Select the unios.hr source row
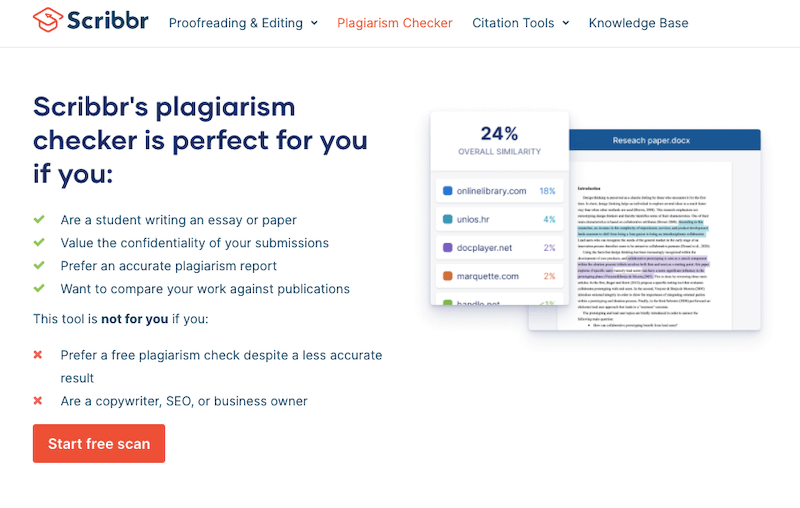 tap(499, 219)
